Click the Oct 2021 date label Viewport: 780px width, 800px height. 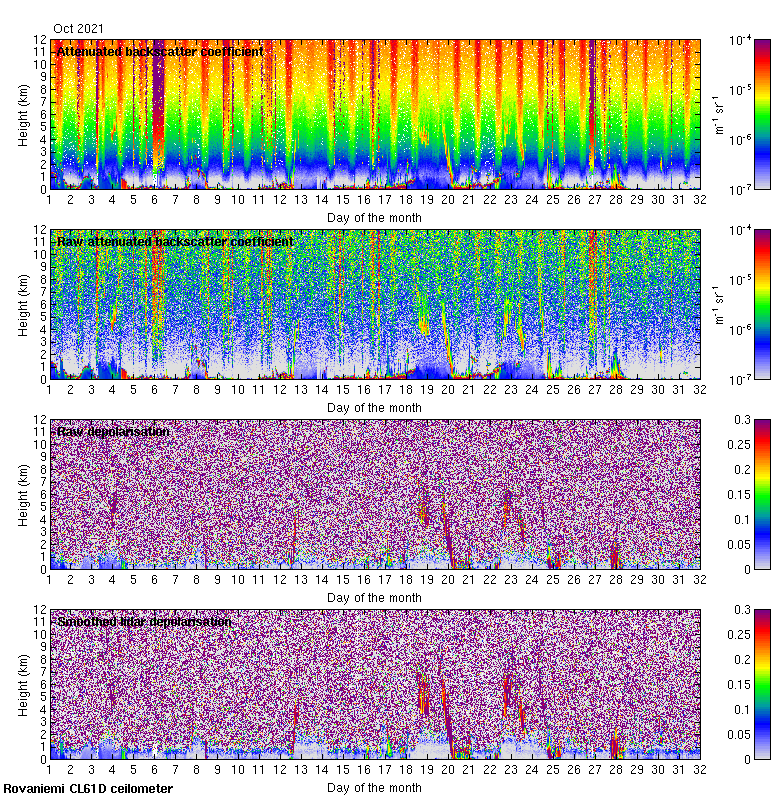coord(78,29)
